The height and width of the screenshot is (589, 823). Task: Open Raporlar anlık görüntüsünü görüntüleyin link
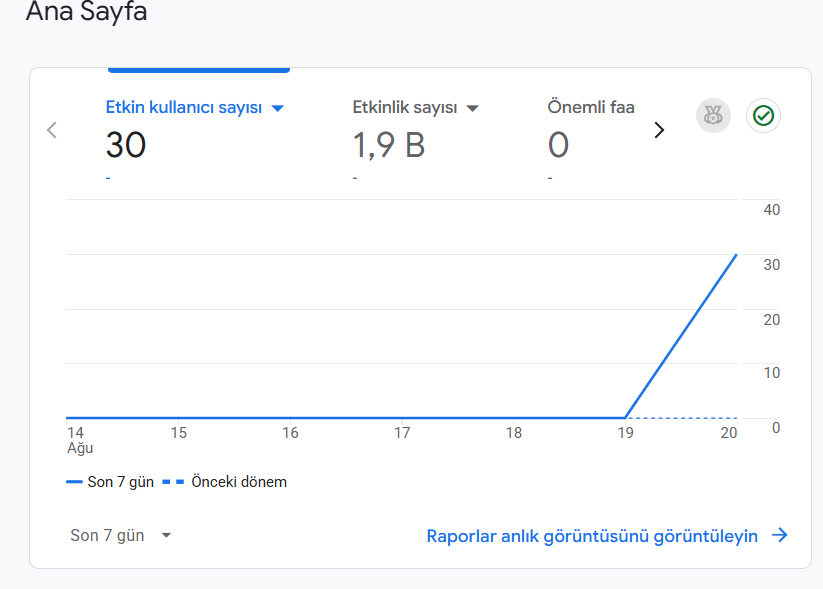tap(592, 536)
